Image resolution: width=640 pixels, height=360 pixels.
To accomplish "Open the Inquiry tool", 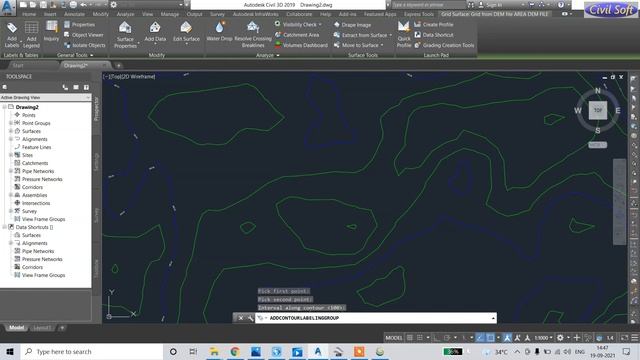I will 51,31.
